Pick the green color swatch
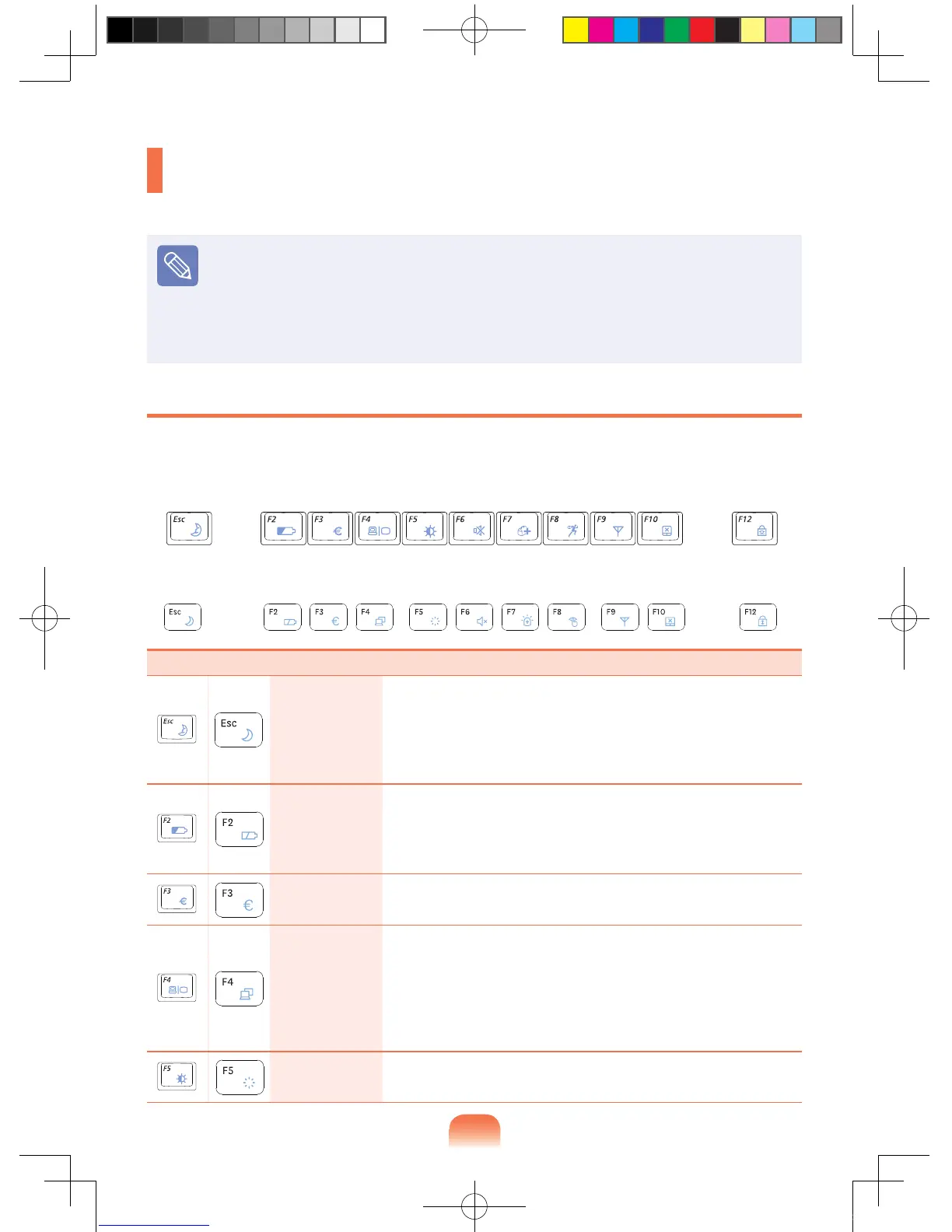 click(677, 30)
